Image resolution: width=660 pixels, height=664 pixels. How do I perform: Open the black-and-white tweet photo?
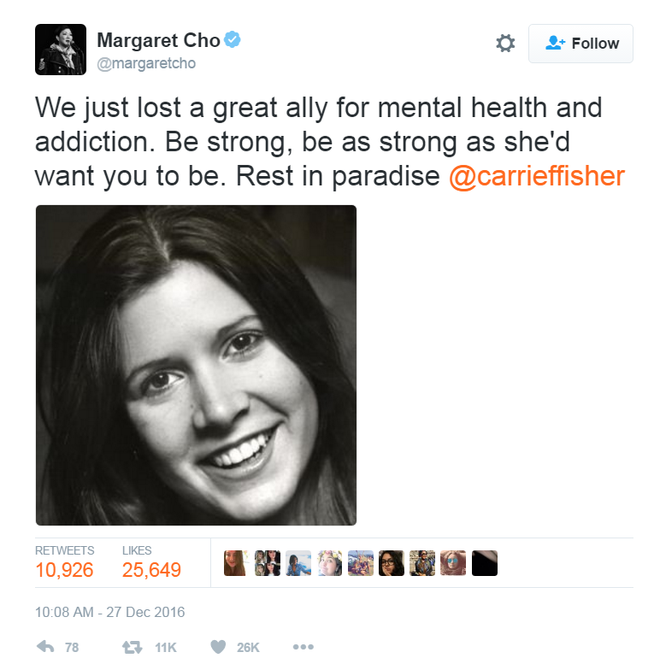click(x=196, y=365)
